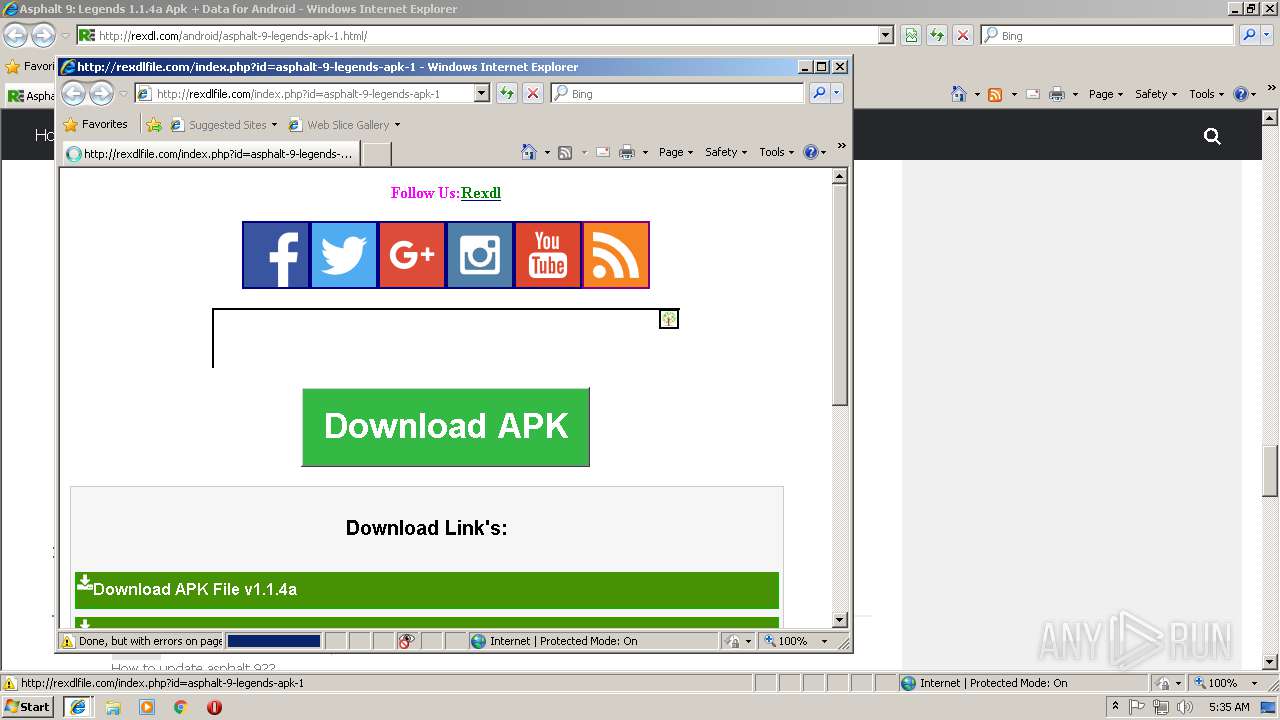Image resolution: width=1280 pixels, height=720 pixels.
Task: Click popup address bar URL field
Action: pos(314,93)
